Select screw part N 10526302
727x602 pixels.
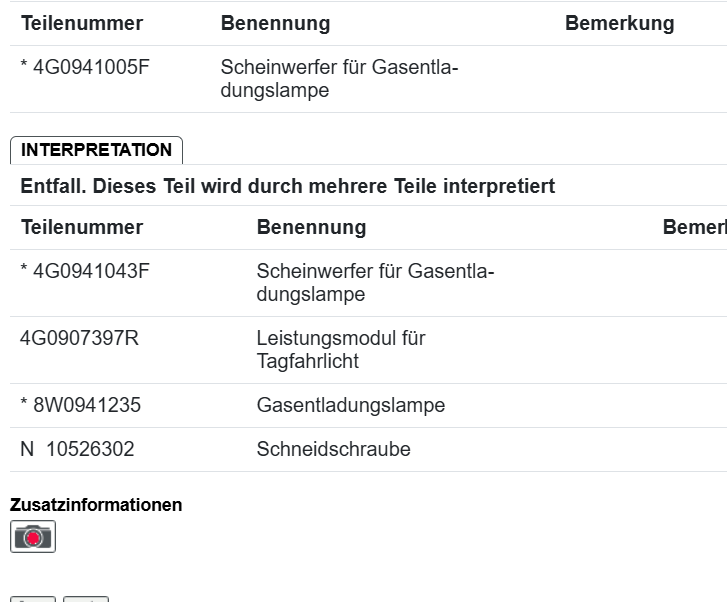click(x=77, y=449)
